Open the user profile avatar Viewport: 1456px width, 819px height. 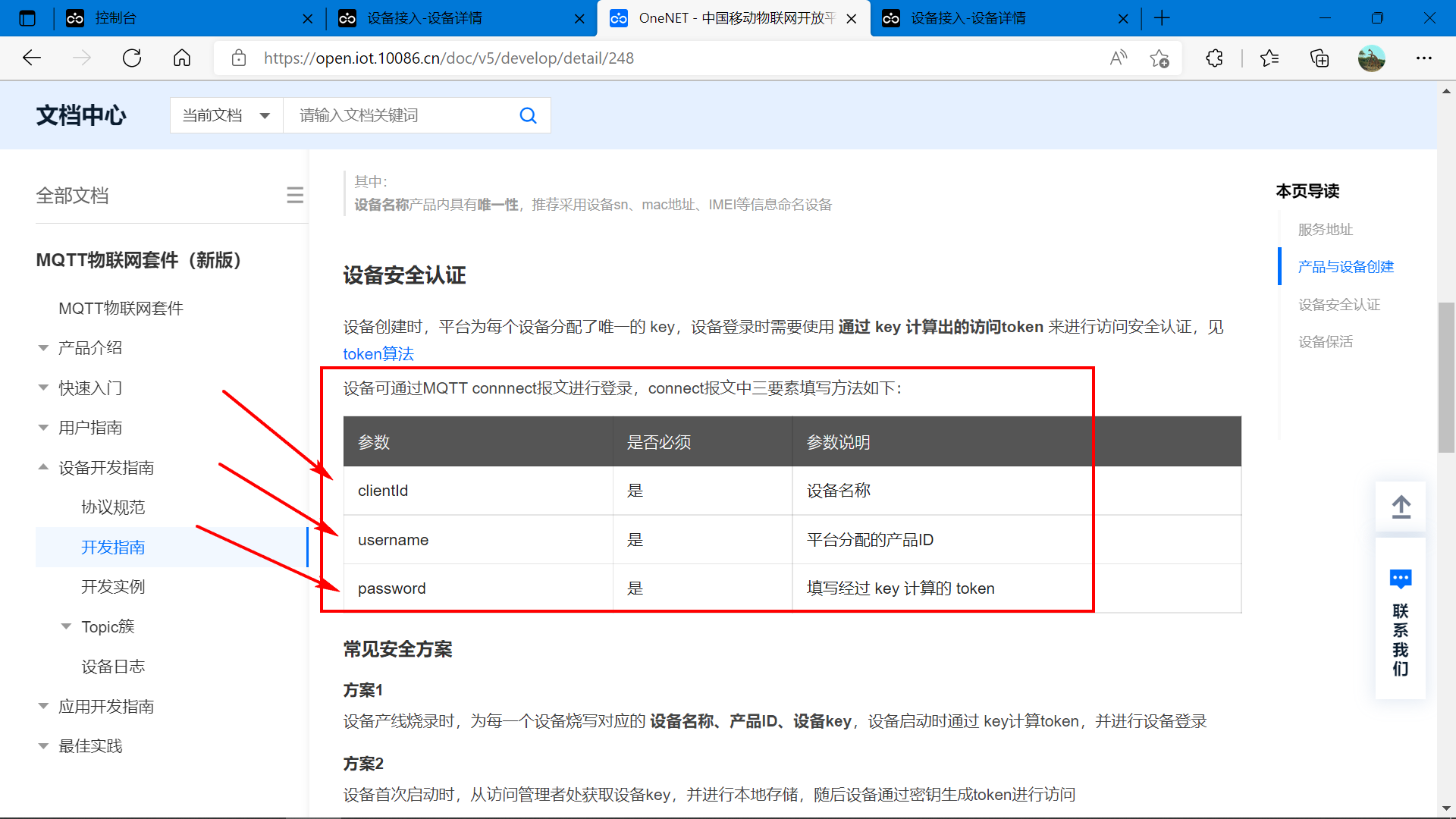[1371, 58]
